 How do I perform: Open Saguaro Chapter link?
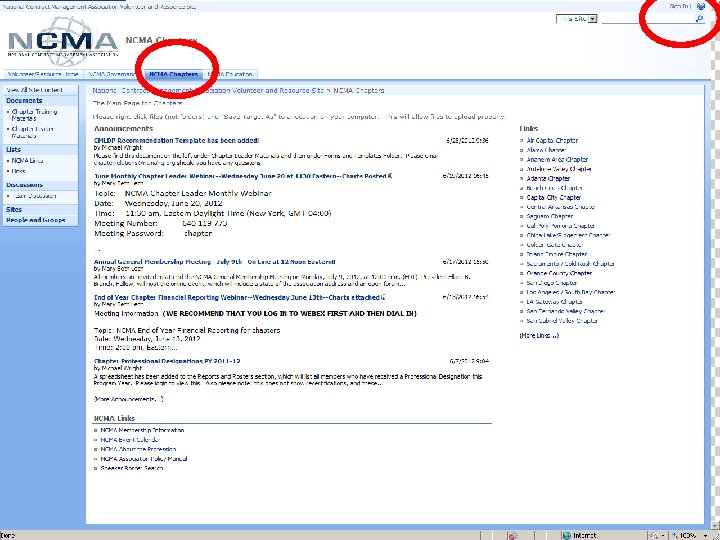pyautogui.click(x=550, y=216)
